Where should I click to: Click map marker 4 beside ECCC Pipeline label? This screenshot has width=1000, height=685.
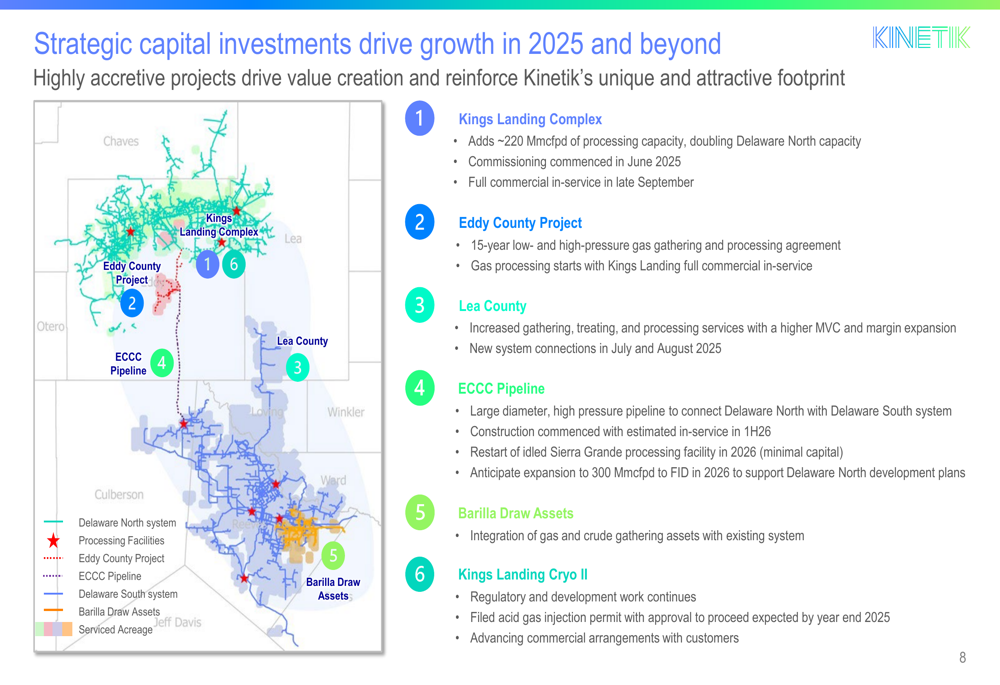coord(162,364)
